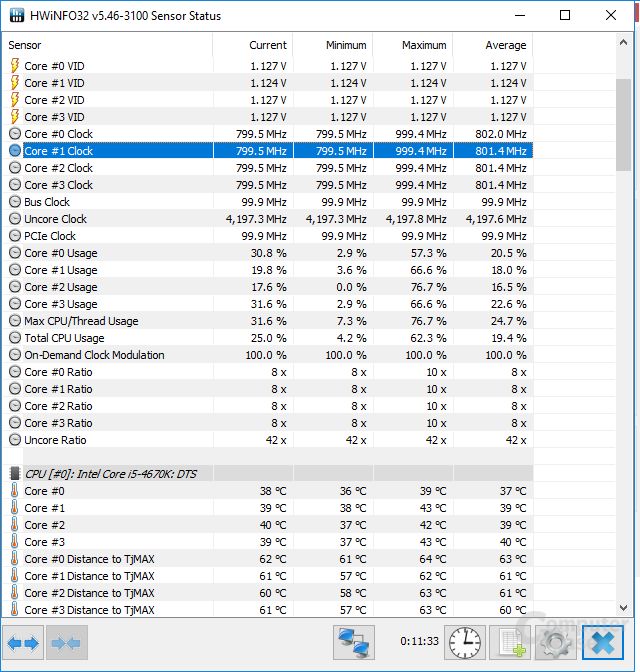Screen dimensions: 640x672
Task: Click the lightning icon beside Core #3 VID
Action: [x=15, y=117]
